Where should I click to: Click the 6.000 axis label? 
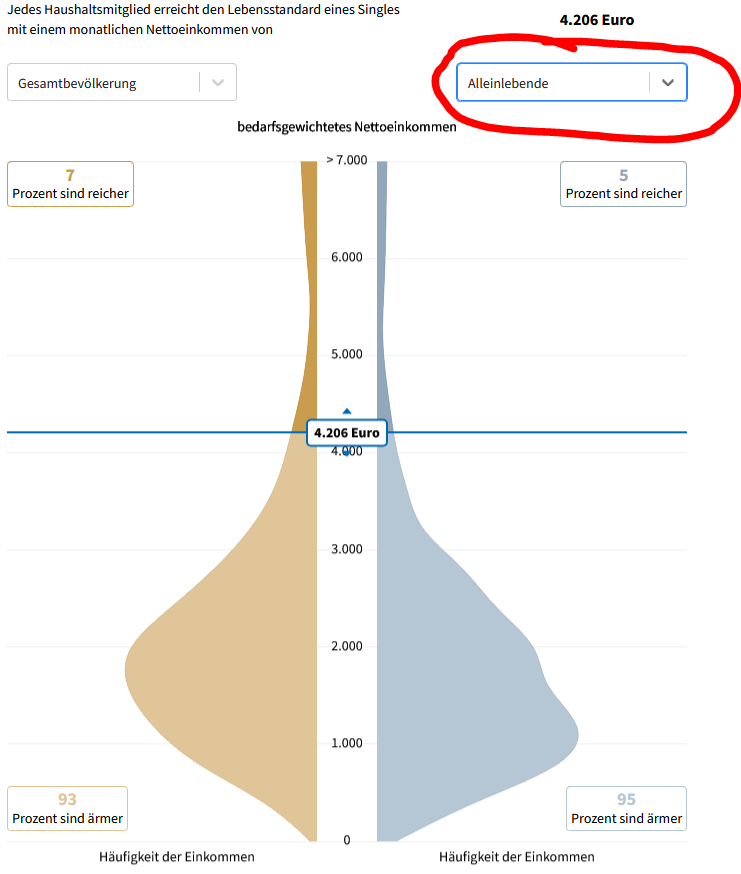coord(347,258)
